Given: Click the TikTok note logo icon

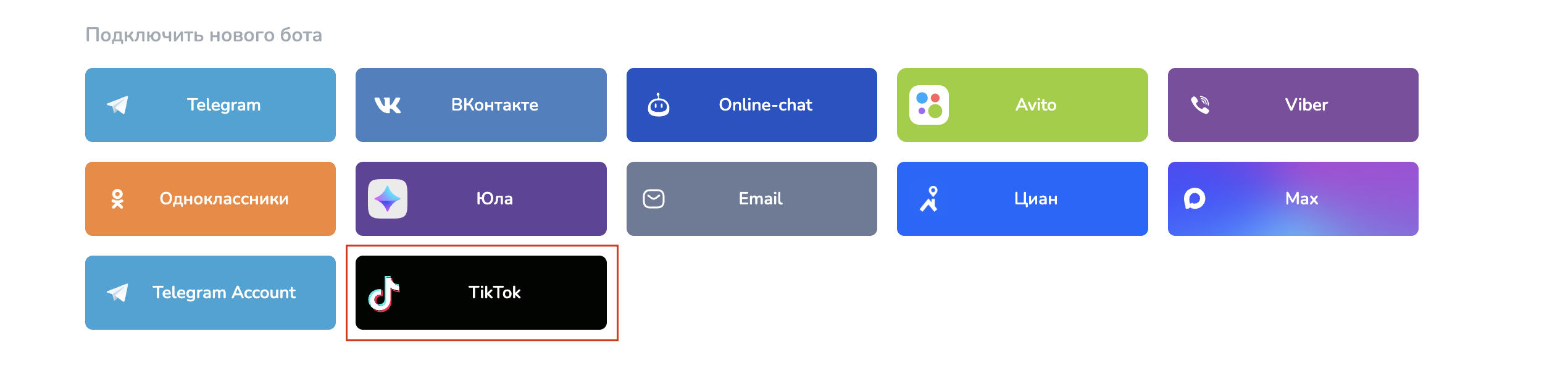Looking at the screenshot, I should [384, 293].
